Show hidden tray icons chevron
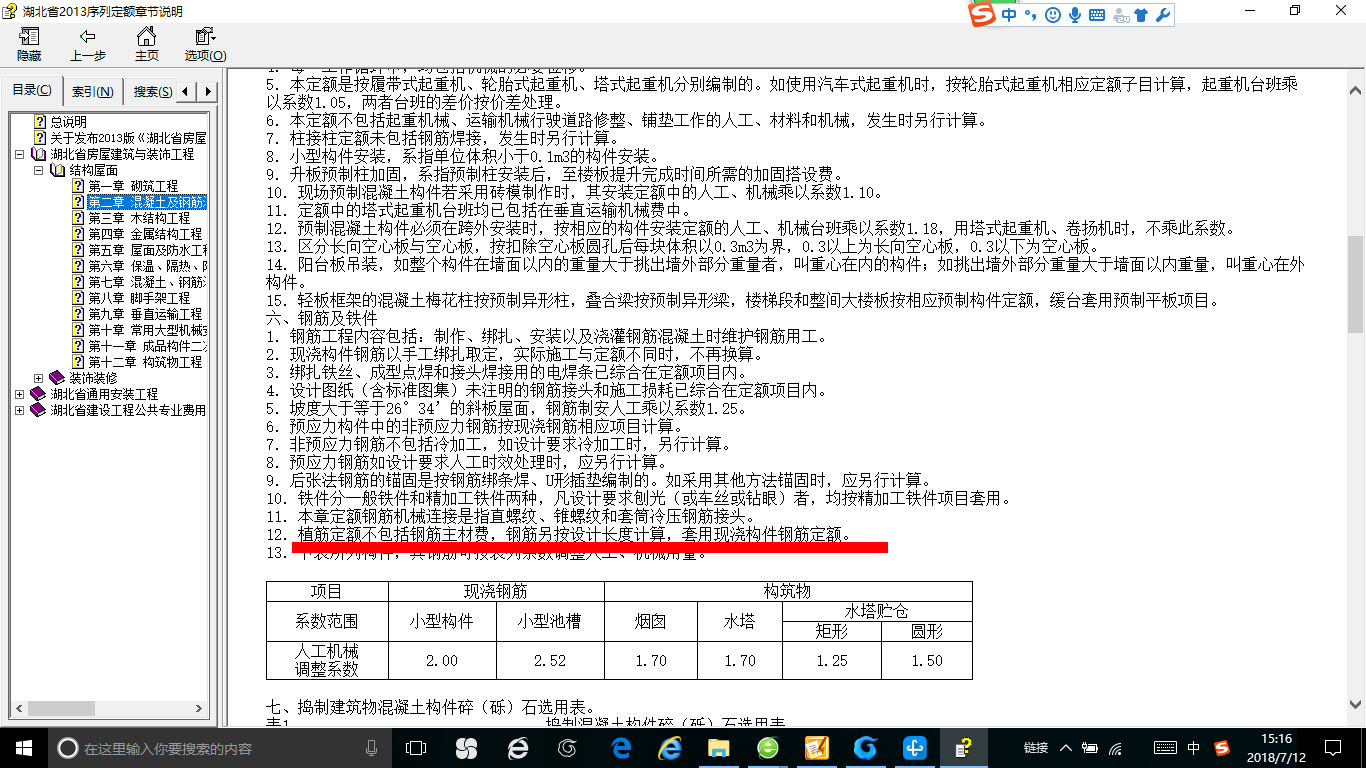The height and width of the screenshot is (768, 1366). (1067, 748)
